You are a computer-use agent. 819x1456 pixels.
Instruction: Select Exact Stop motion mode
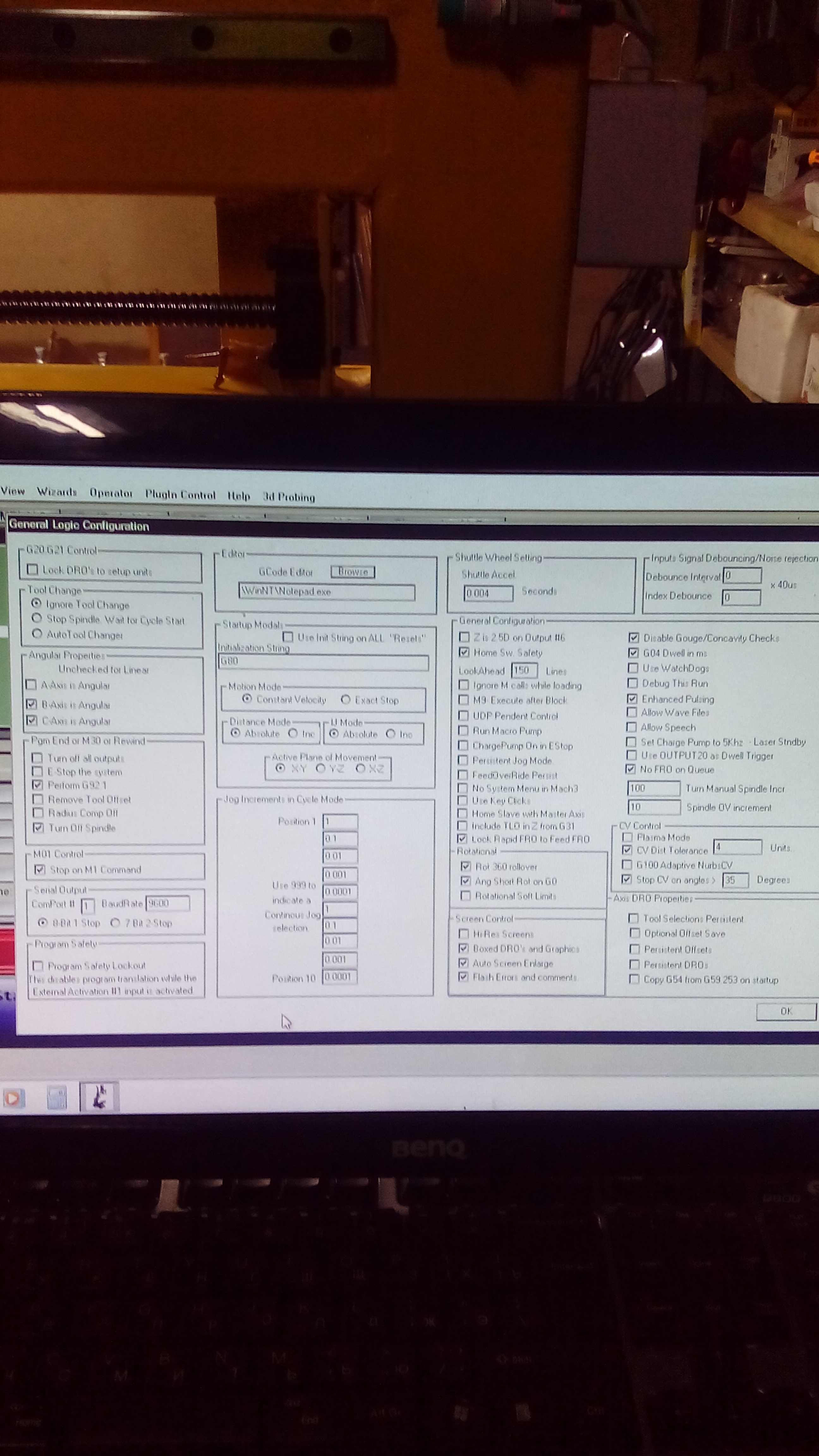pos(346,700)
